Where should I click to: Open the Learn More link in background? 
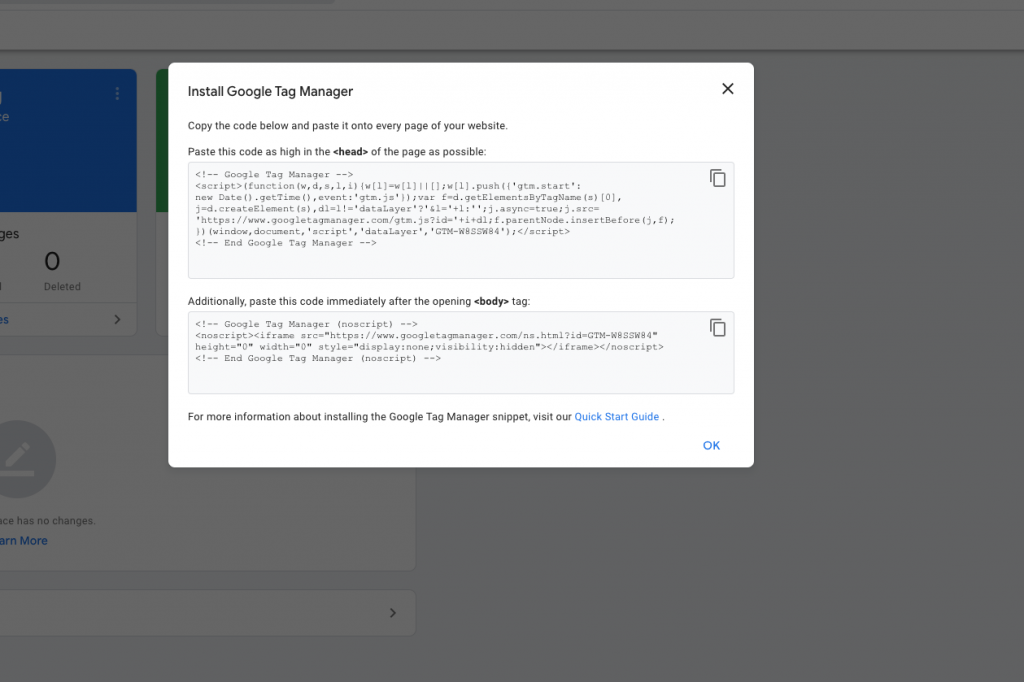(x=24, y=541)
